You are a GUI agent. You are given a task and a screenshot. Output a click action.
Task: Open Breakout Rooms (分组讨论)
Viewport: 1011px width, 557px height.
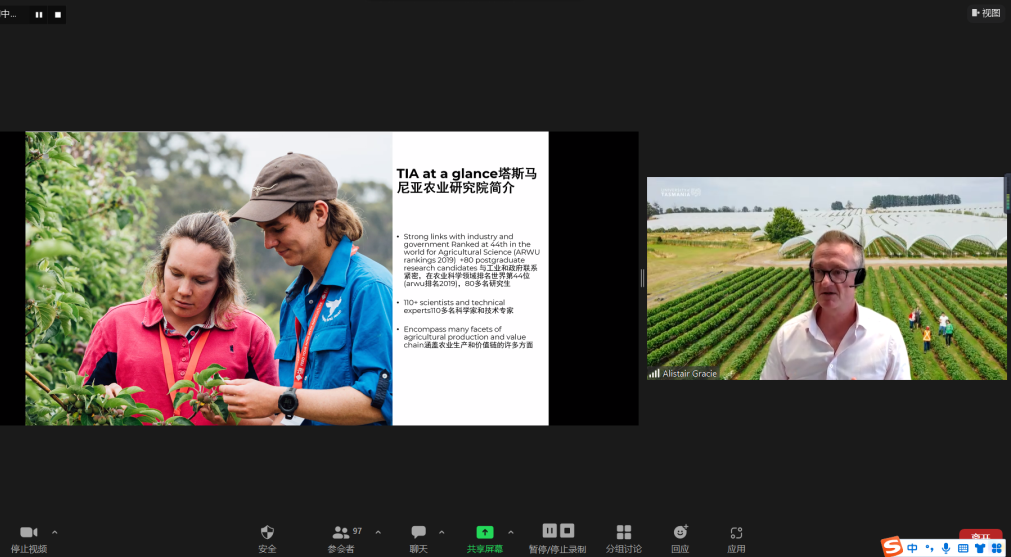pos(624,533)
